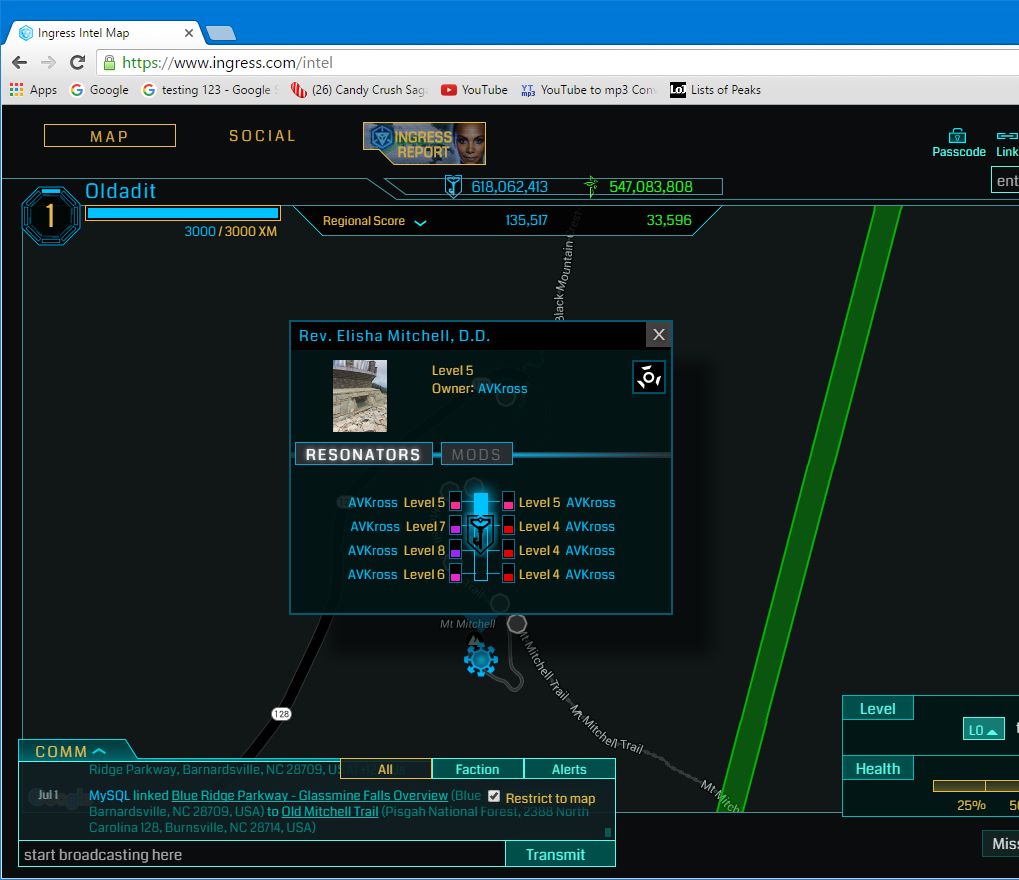Click the browser back arrow
The height and width of the screenshot is (880, 1019).
20,62
